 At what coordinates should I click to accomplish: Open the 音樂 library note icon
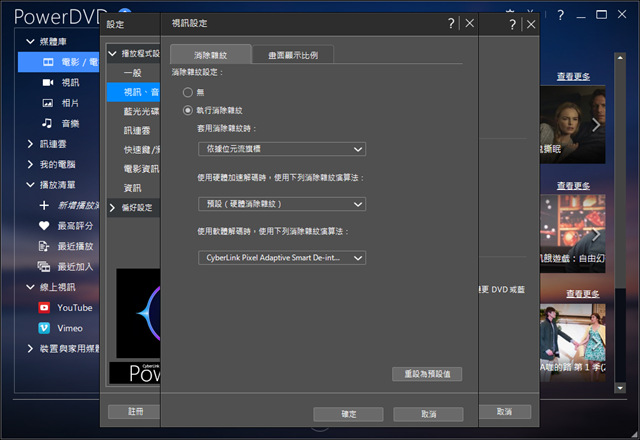[47, 123]
